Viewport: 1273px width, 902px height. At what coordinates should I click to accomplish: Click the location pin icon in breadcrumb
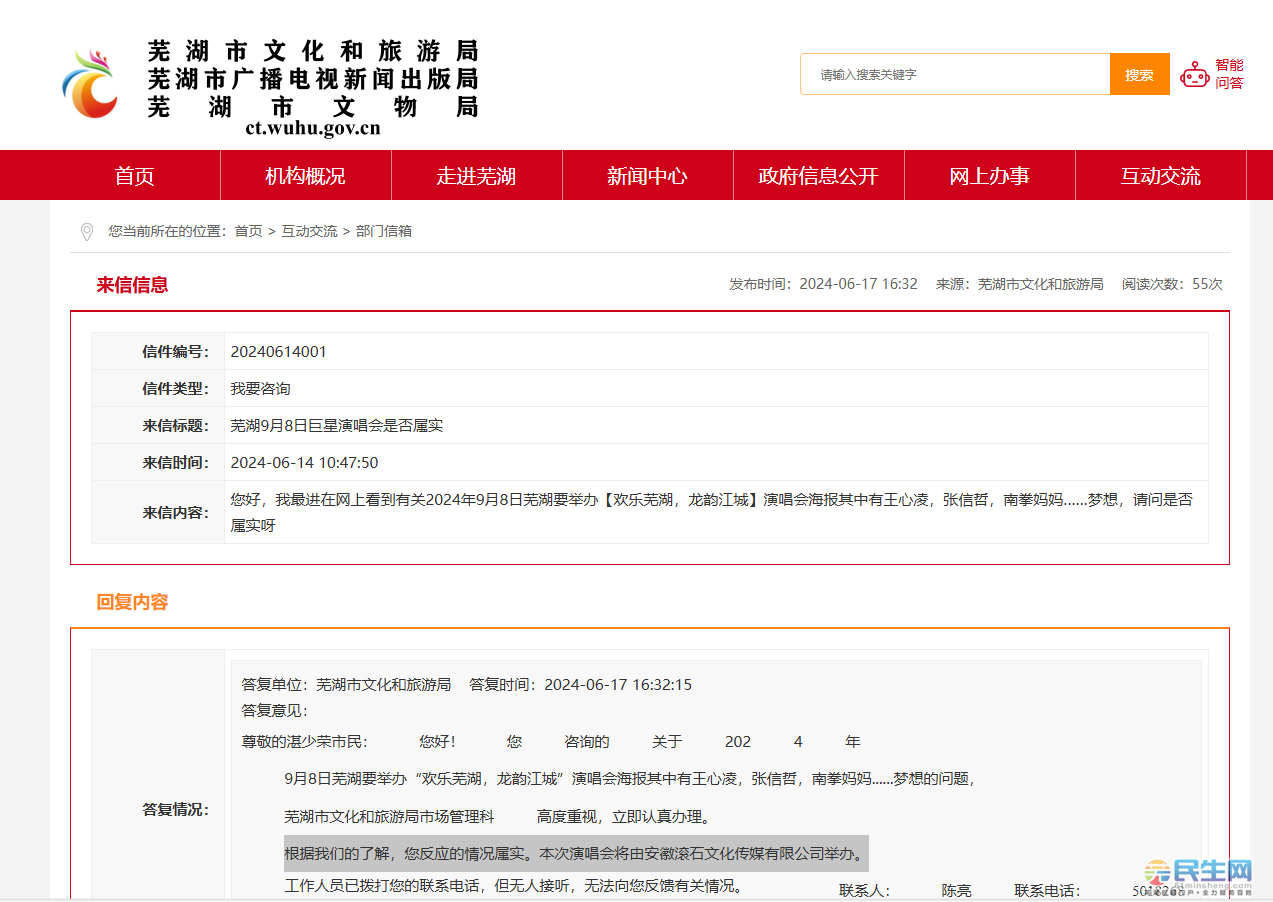[x=86, y=232]
